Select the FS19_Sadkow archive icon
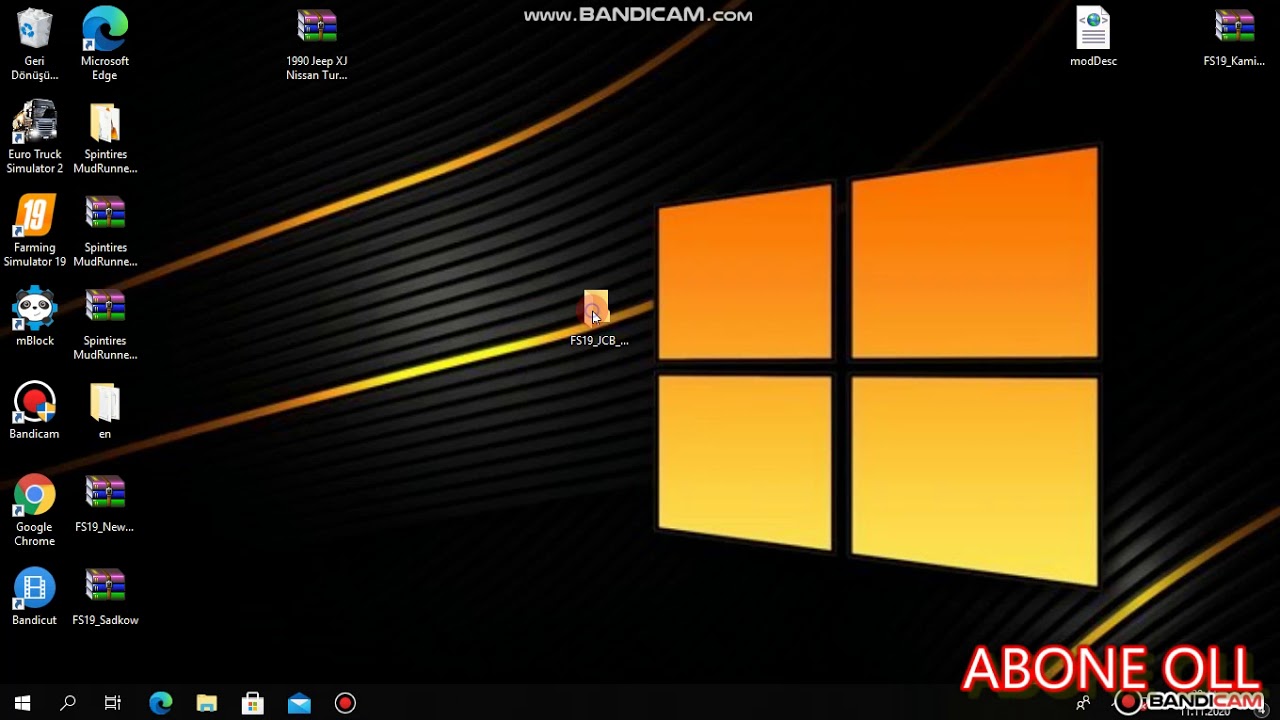This screenshot has width=1280, height=720. 105,588
